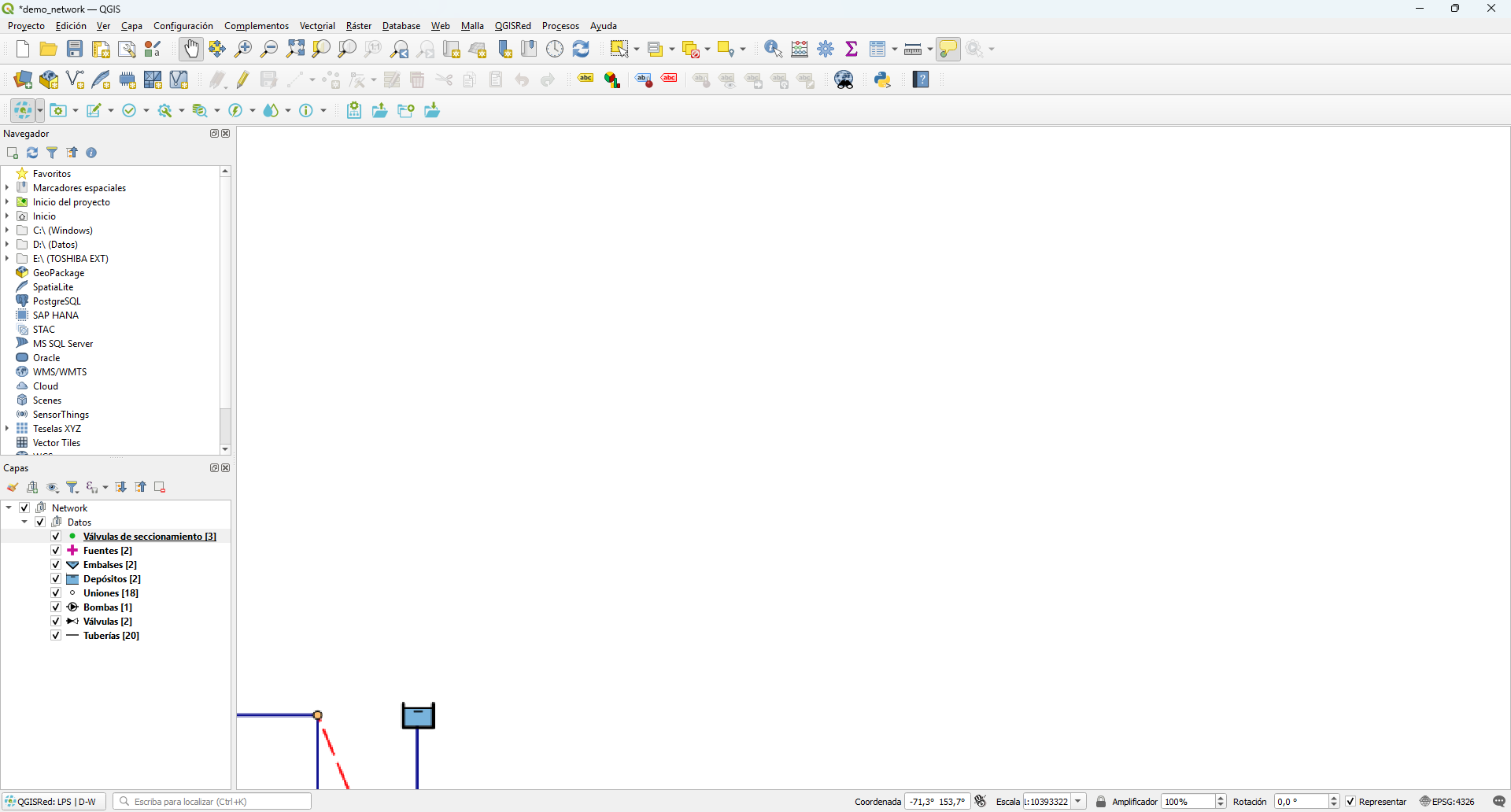
Task: Click the Statistical Summary sigma icon
Action: click(x=852, y=49)
